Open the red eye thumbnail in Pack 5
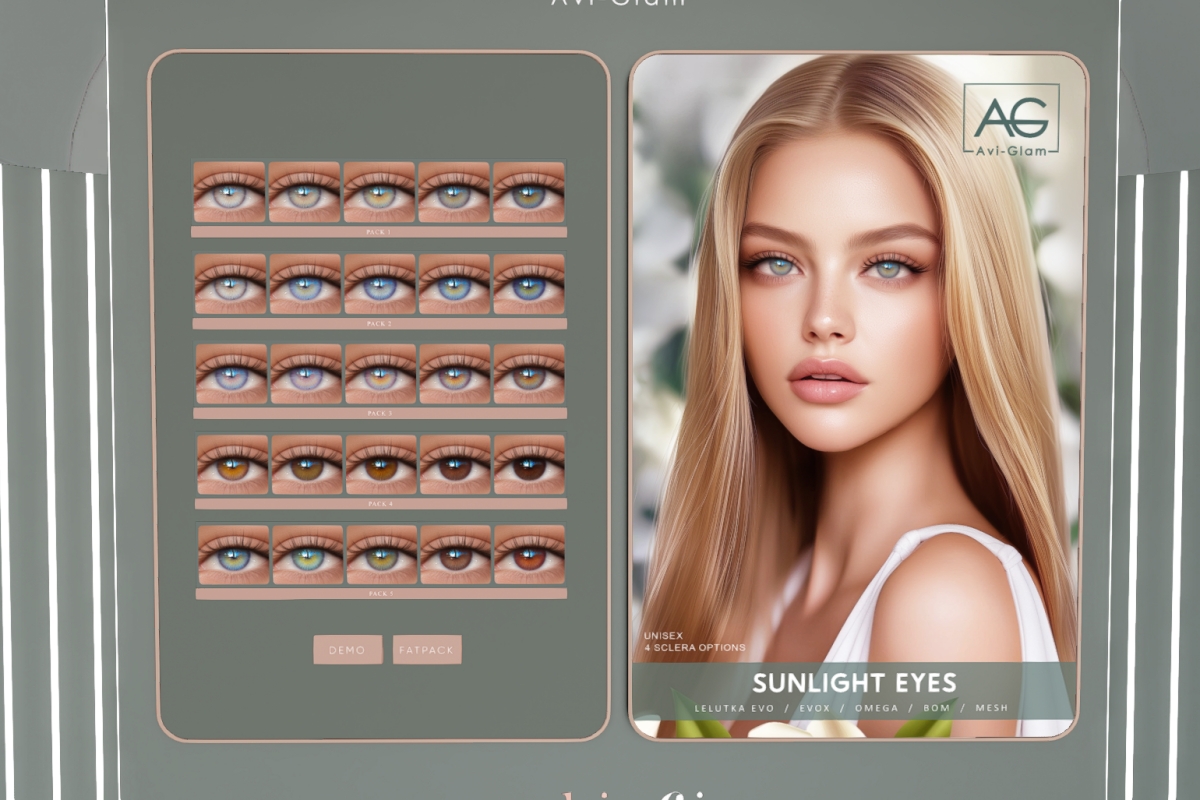This screenshot has height=800, width=1200. pos(530,555)
